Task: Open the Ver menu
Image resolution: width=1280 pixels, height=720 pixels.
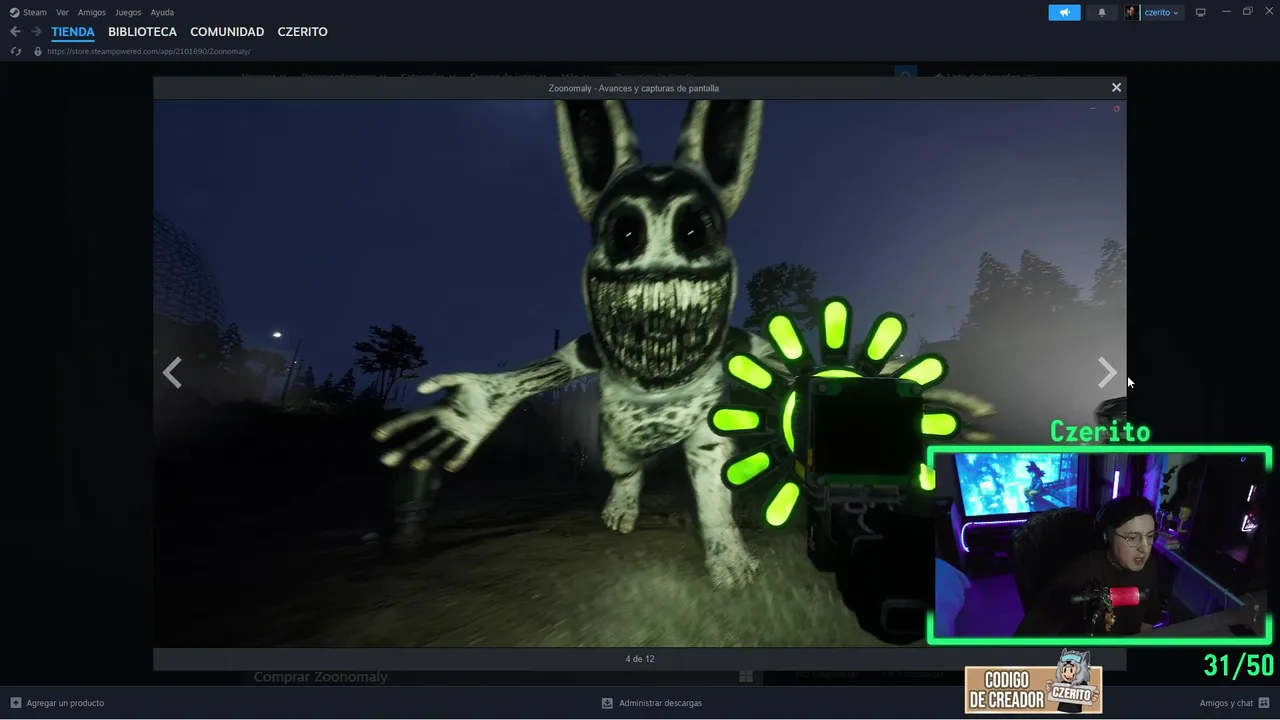Action: tap(62, 13)
